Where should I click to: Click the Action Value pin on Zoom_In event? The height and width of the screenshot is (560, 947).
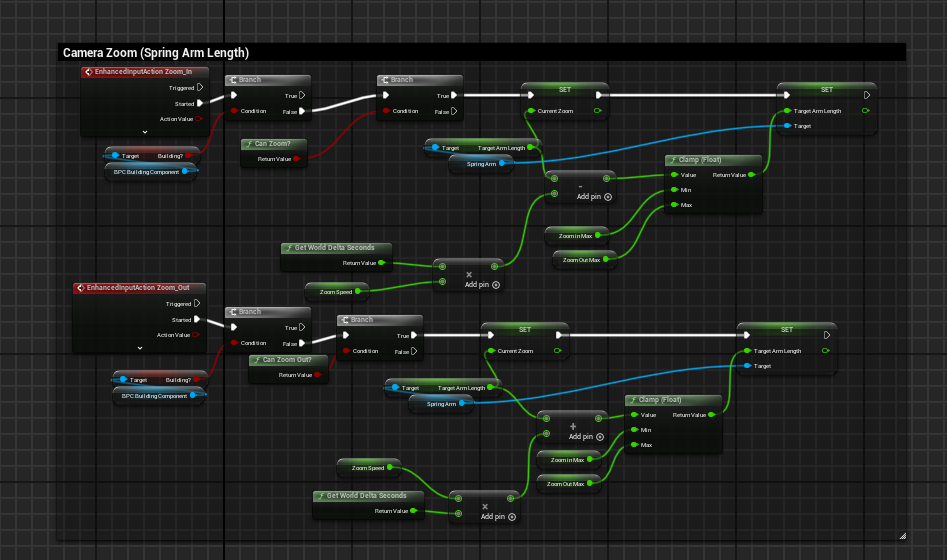tap(198, 119)
